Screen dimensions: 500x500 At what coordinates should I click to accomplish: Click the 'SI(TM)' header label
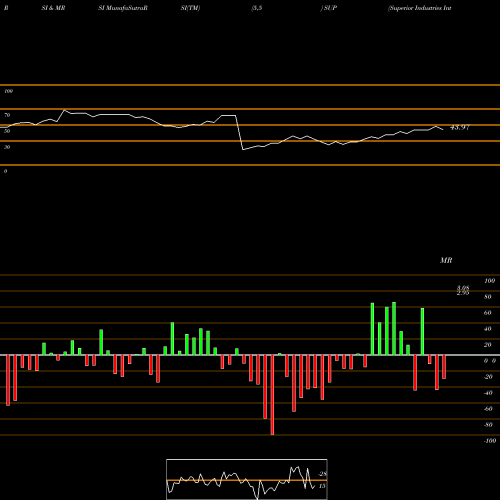(190, 8)
